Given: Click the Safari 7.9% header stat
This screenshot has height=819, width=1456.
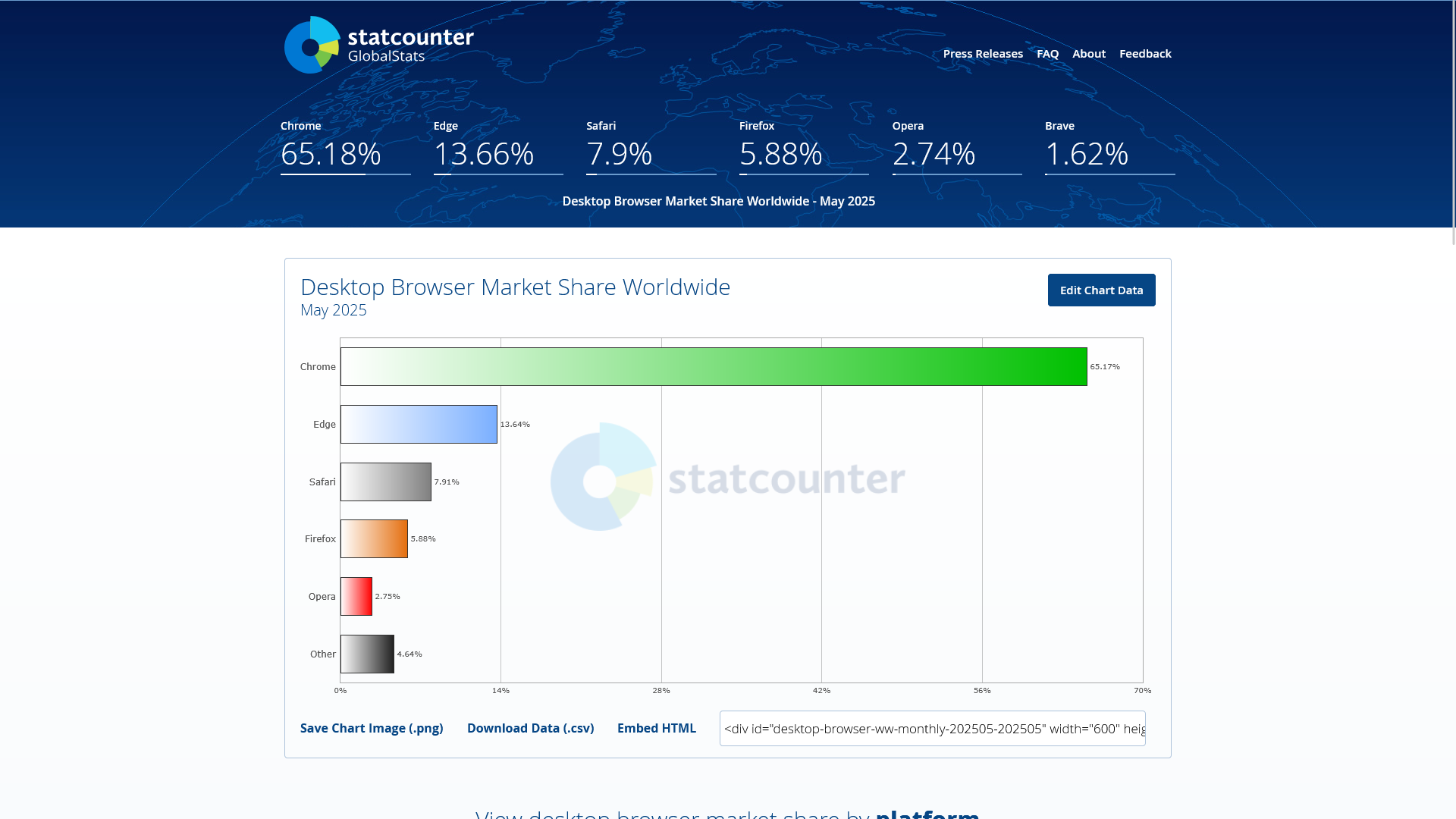Looking at the screenshot, I should click(x=651, y=147).
